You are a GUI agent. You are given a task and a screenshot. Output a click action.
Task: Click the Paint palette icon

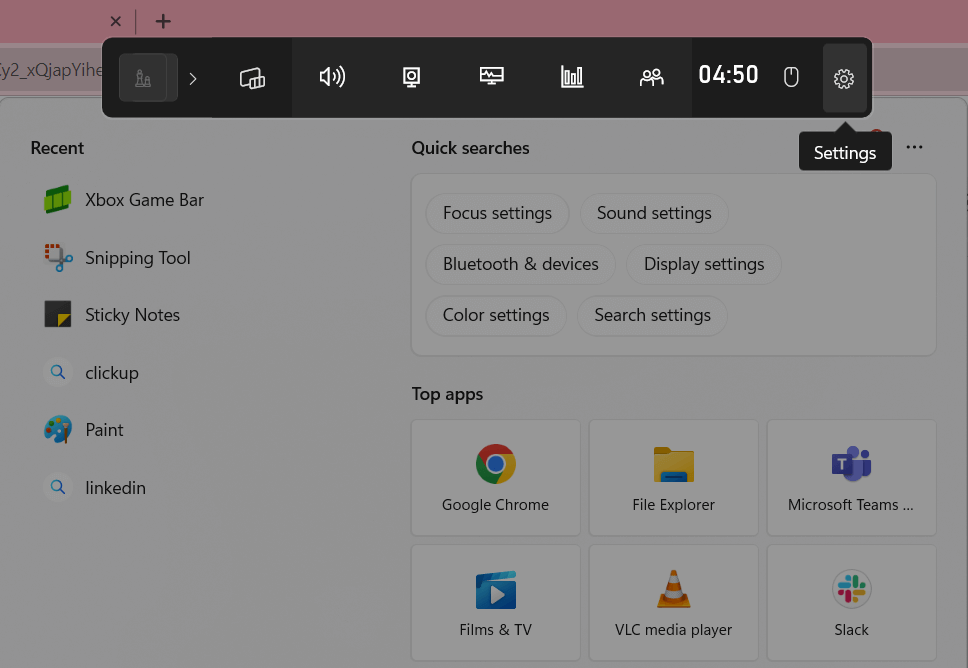pos(58,429)
